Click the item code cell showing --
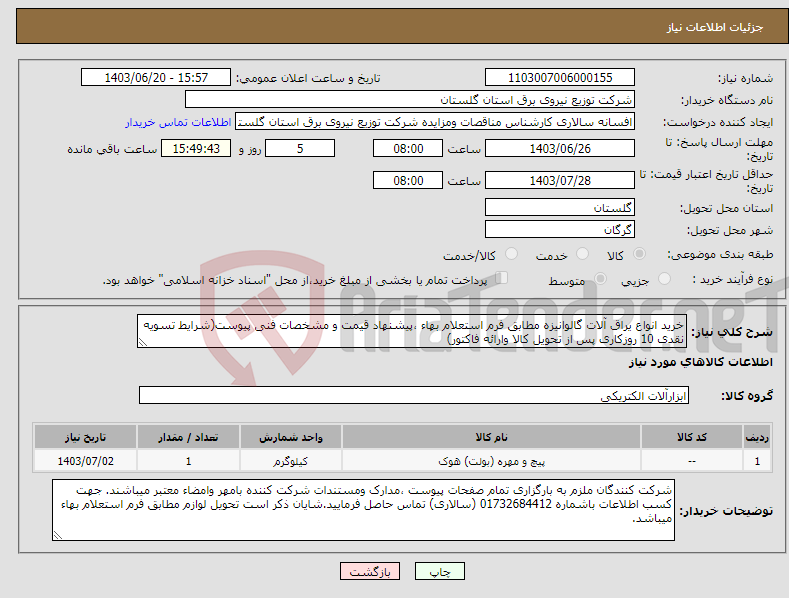This screenshot has width=789, height=598. (x=692, y=461)
